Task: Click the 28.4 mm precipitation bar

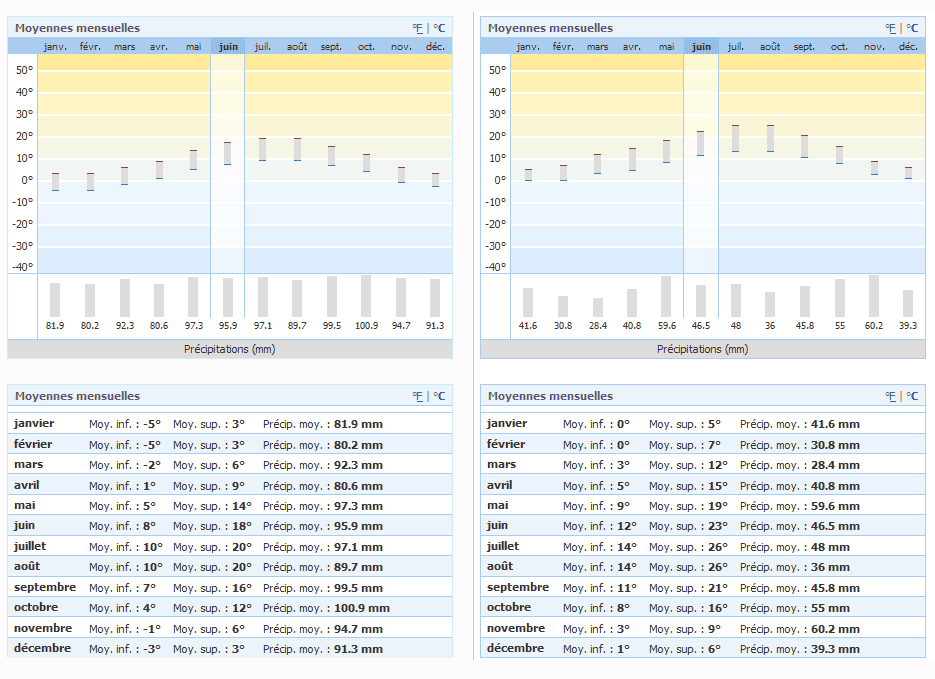Action: [598, 307]
